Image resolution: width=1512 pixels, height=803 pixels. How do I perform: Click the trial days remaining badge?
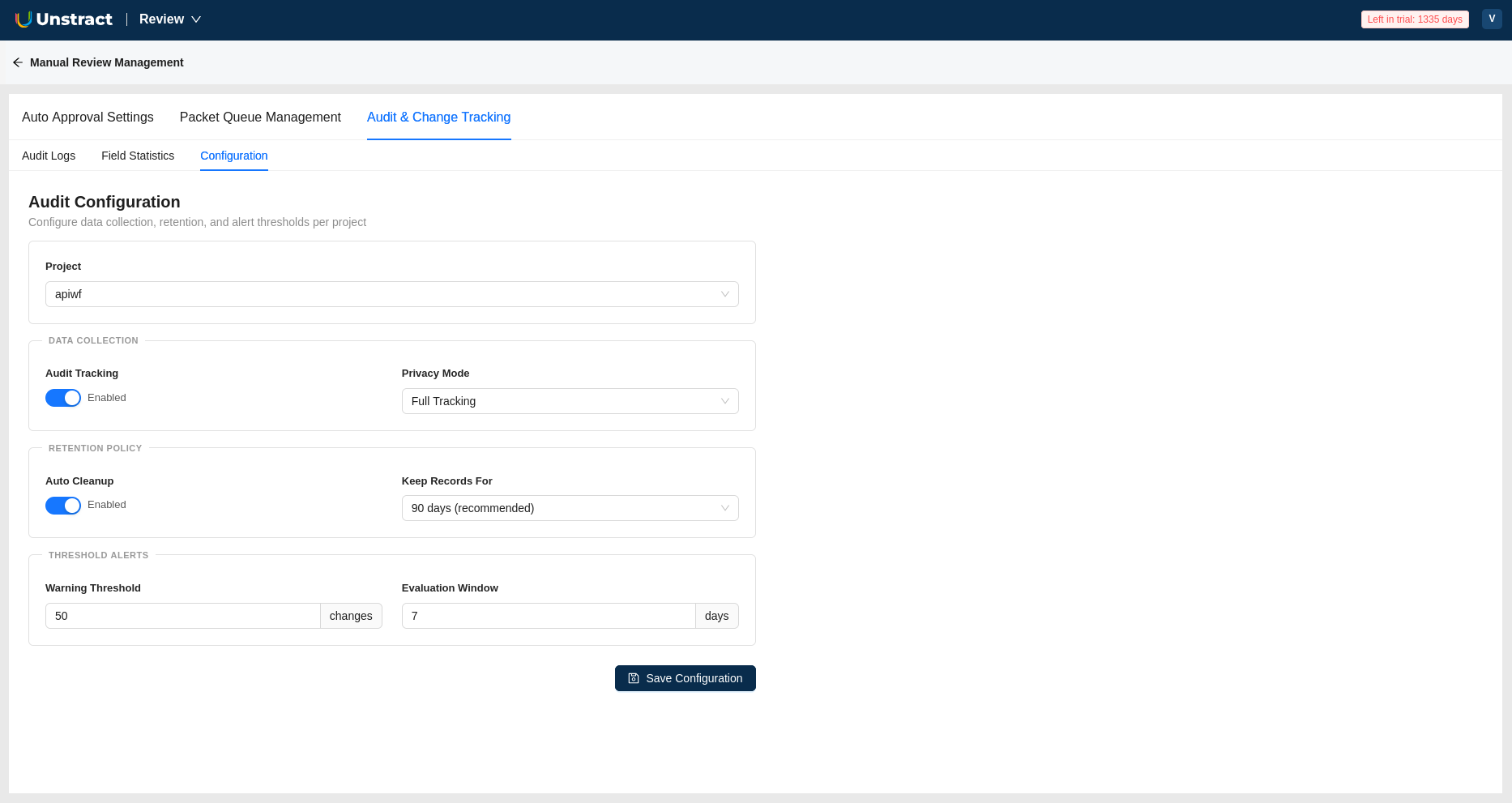click(1415, 19)
